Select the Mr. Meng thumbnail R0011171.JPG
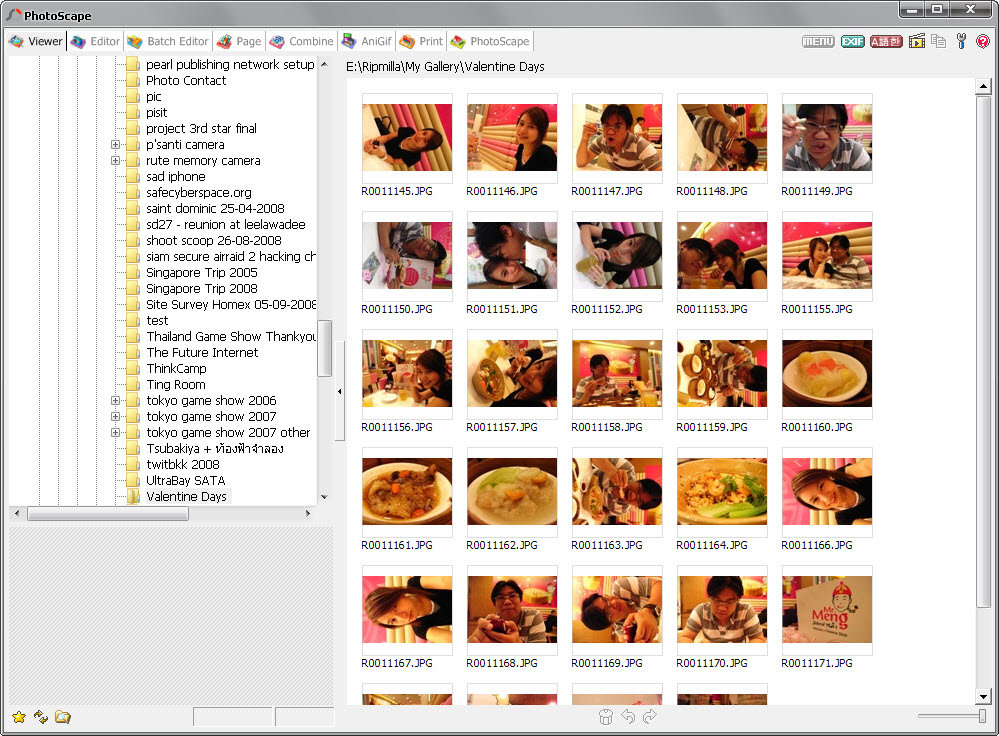999x736 pixels. point(827,609)
